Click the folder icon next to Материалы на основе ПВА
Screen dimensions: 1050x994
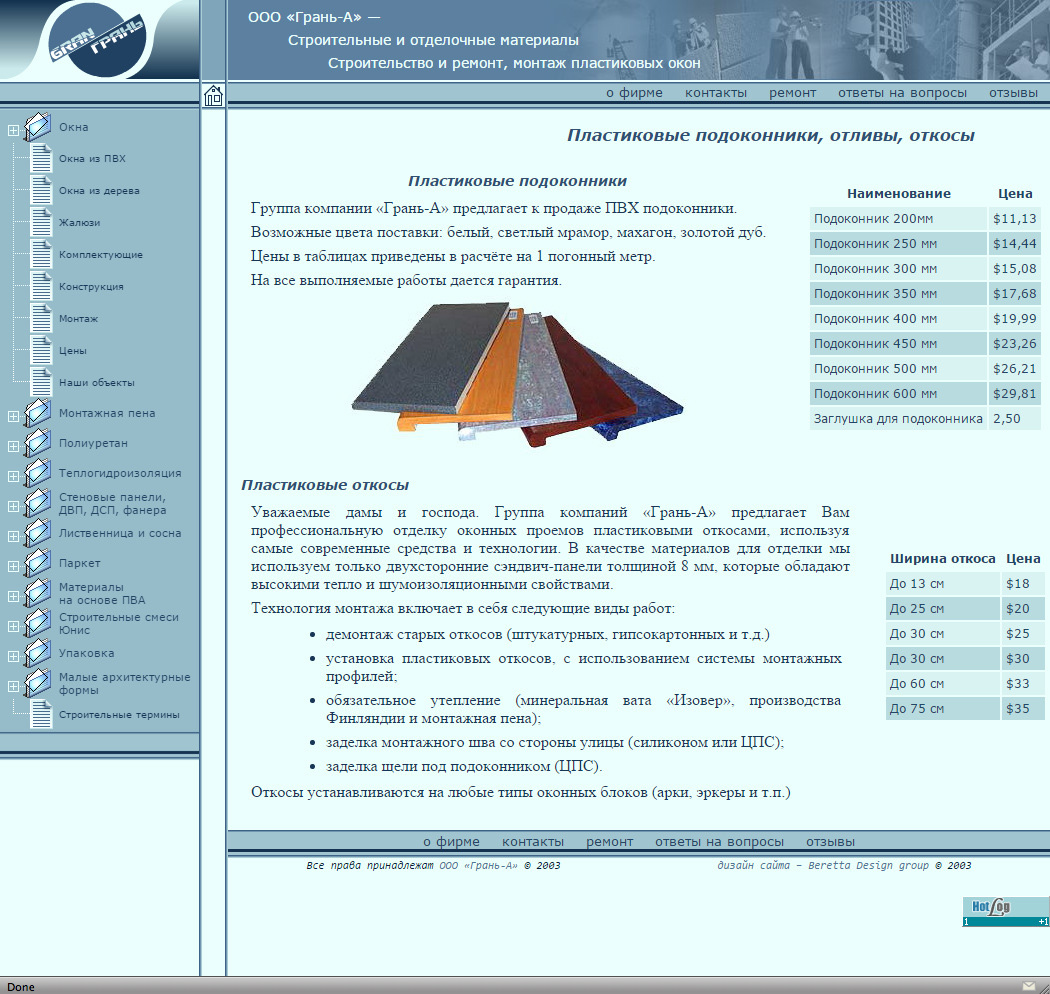(38, 593)
